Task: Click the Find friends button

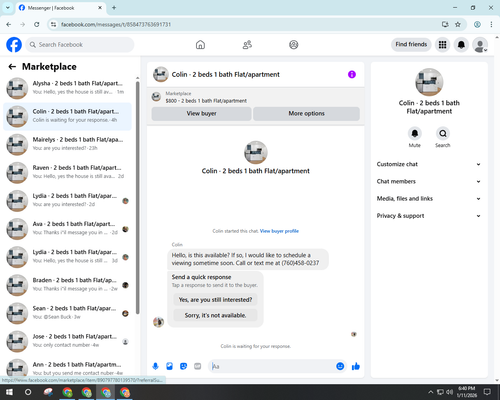Action: (x=411, y=44)
